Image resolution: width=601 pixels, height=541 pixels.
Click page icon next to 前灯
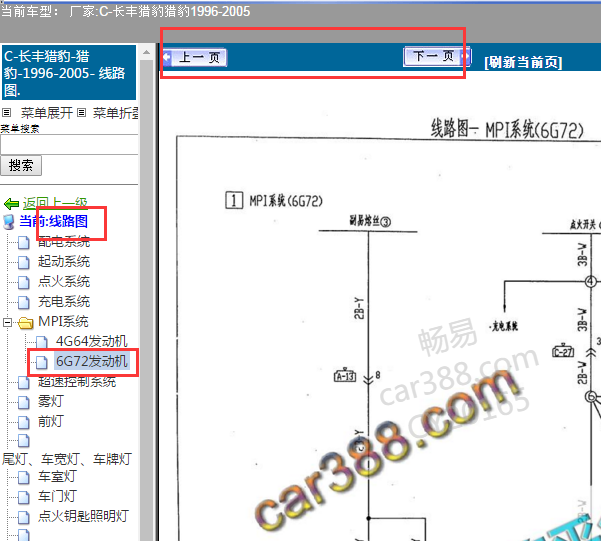click(x=24, y=422)
